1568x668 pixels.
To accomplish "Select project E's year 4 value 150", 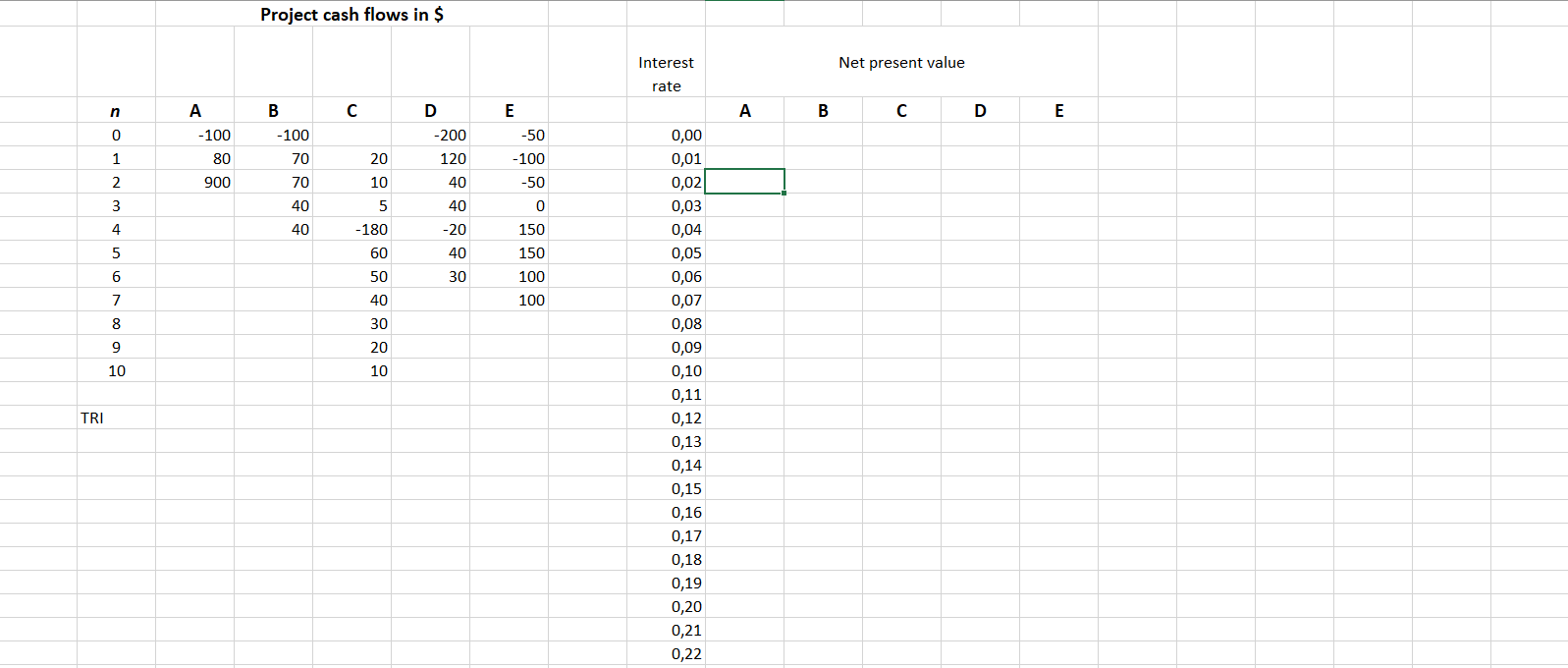I will click(x=509, y=229).
